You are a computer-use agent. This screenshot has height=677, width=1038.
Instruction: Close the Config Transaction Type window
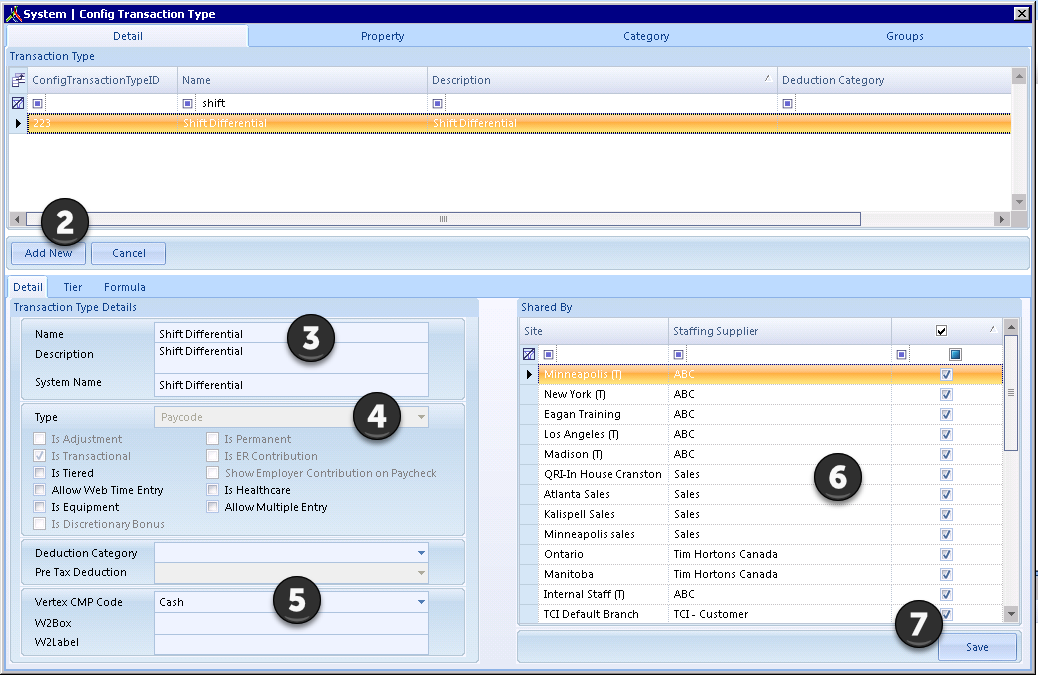[1021, 13]
